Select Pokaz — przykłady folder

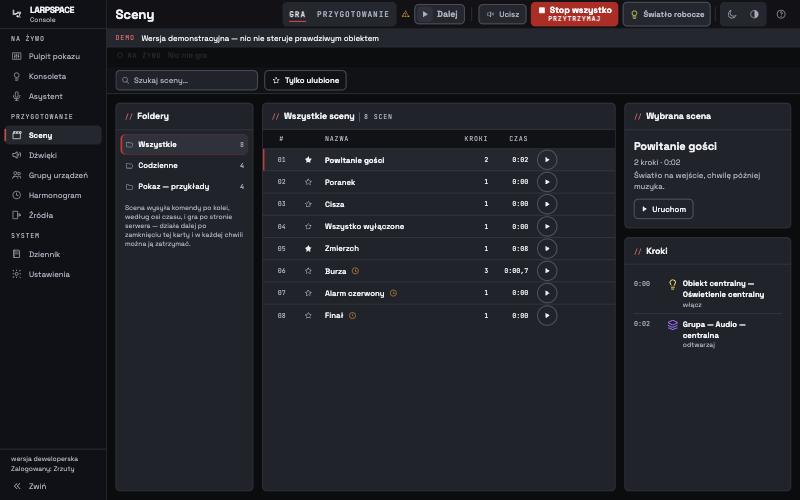pos(184,186)
